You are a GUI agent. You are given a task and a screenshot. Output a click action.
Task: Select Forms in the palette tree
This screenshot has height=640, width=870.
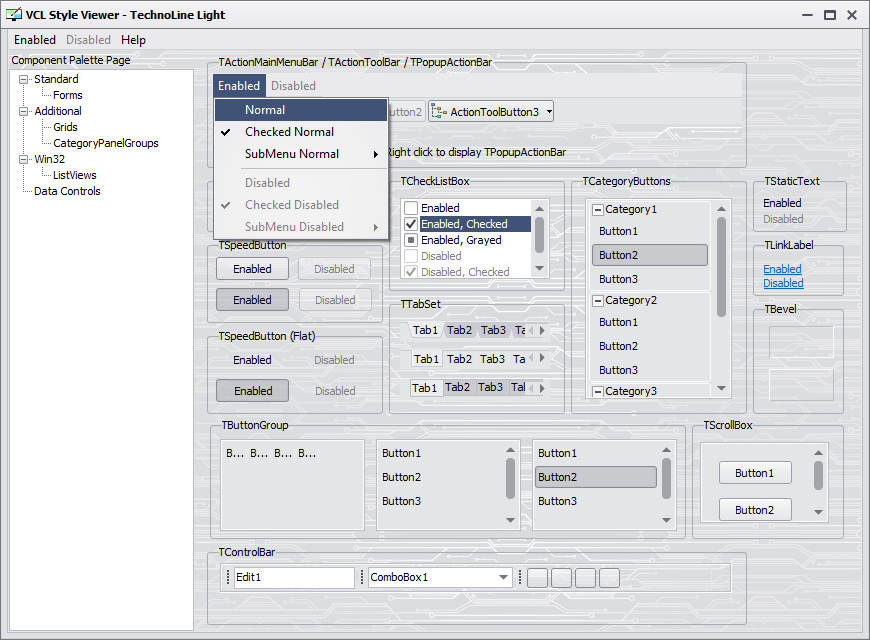pyautogui.click(x=68, y=95)
